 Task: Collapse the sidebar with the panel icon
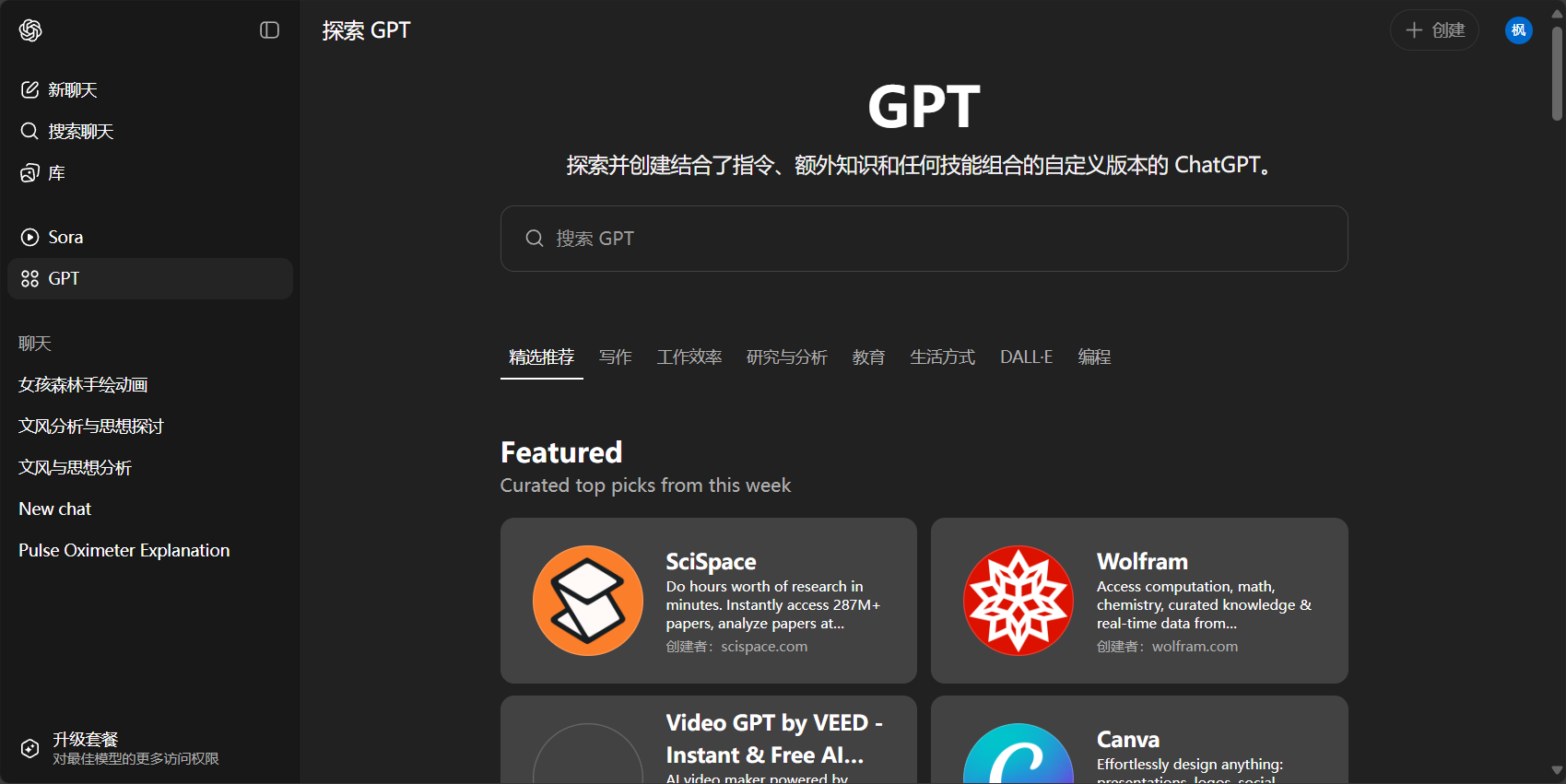(x=269, y=30)
